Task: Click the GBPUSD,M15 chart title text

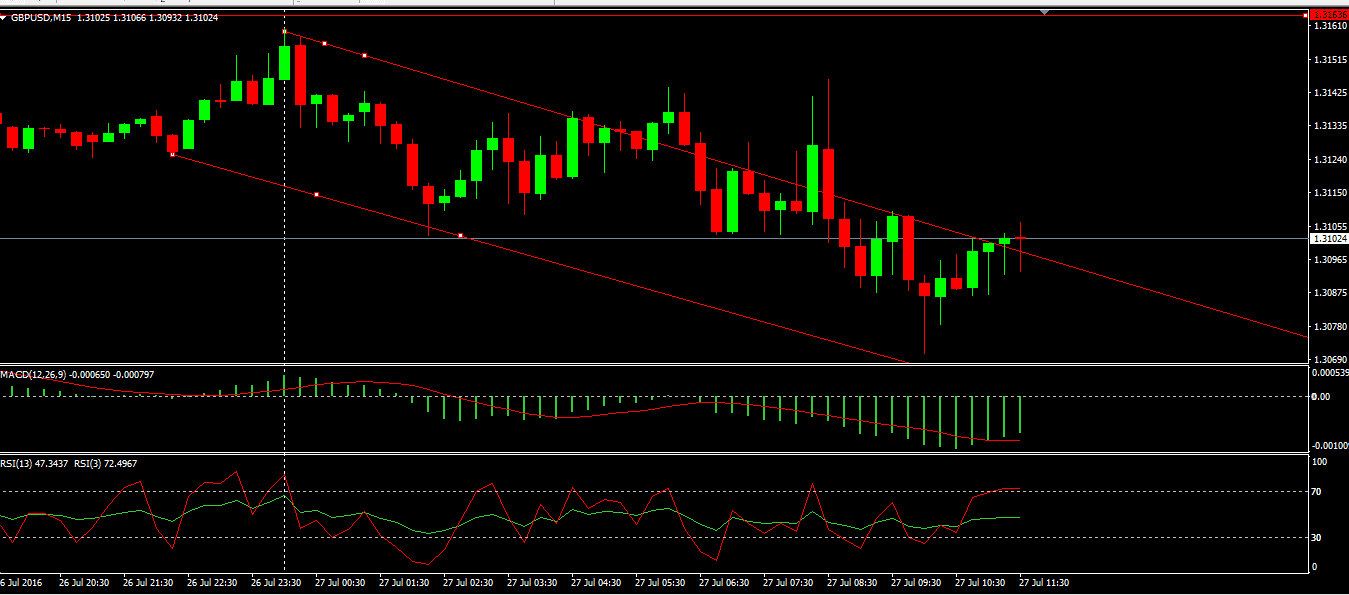Action: 42,18
